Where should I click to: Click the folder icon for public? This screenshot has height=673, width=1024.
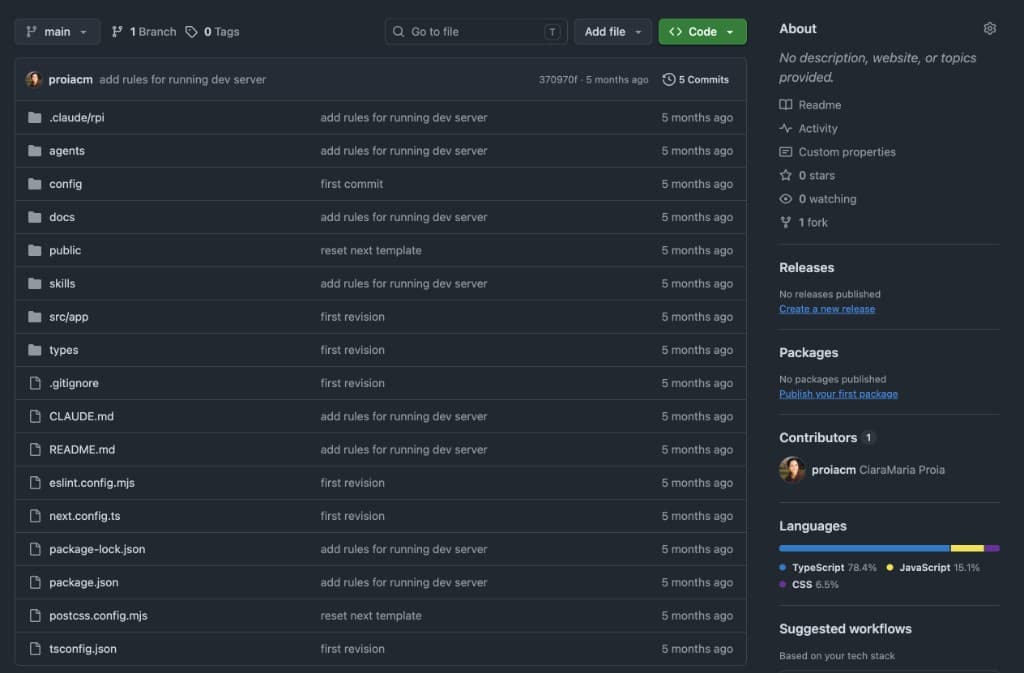pos(35,250)
